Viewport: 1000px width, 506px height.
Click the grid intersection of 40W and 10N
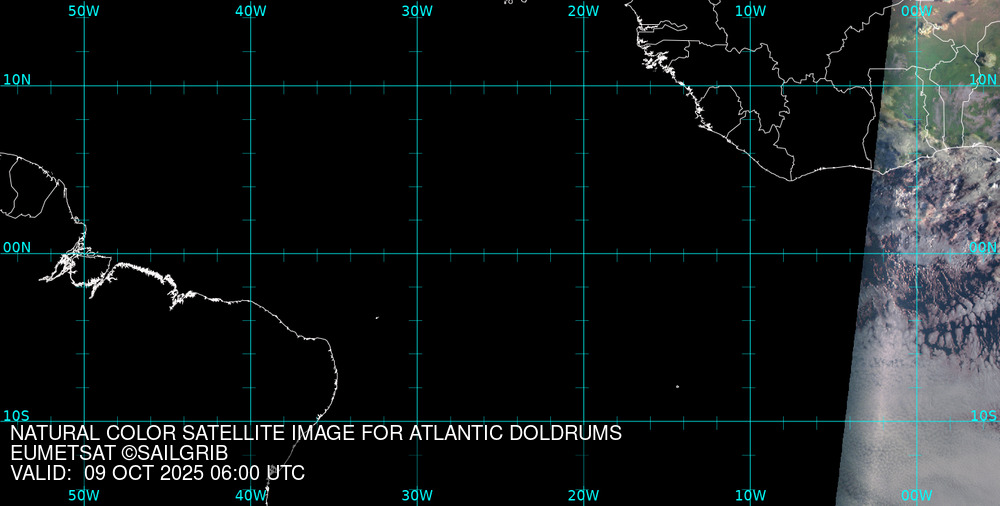point(250,85)
